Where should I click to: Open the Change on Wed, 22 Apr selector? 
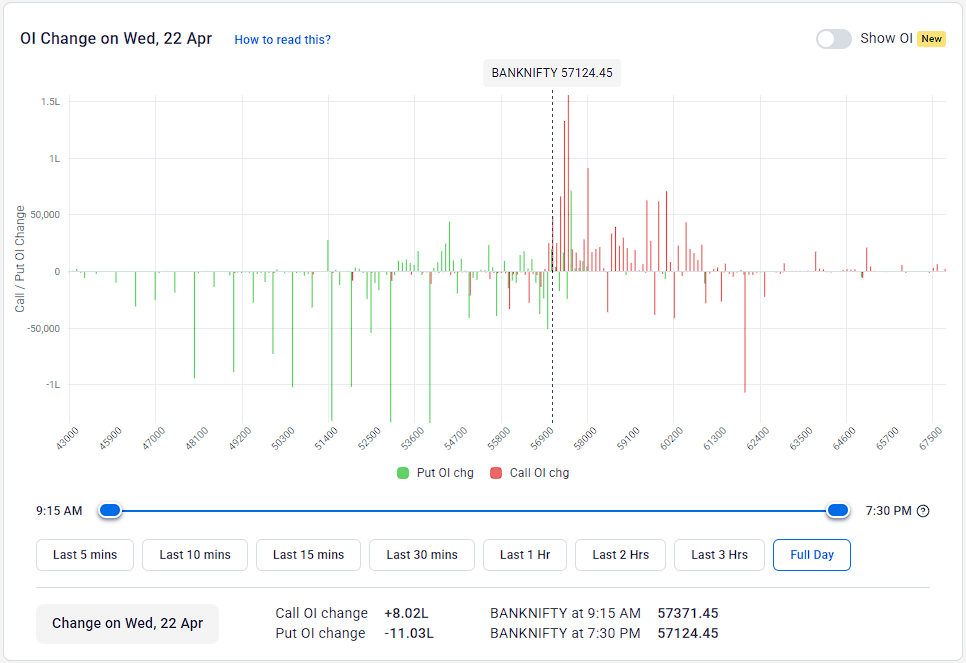tap(127, 623)
